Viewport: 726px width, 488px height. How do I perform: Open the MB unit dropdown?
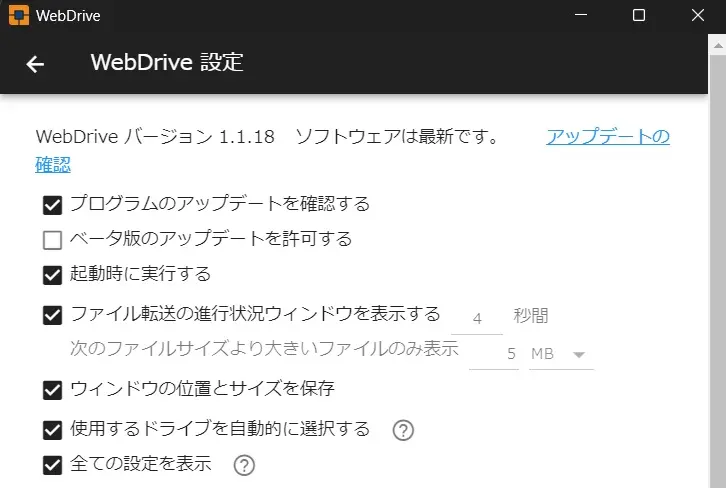[561, 355]
